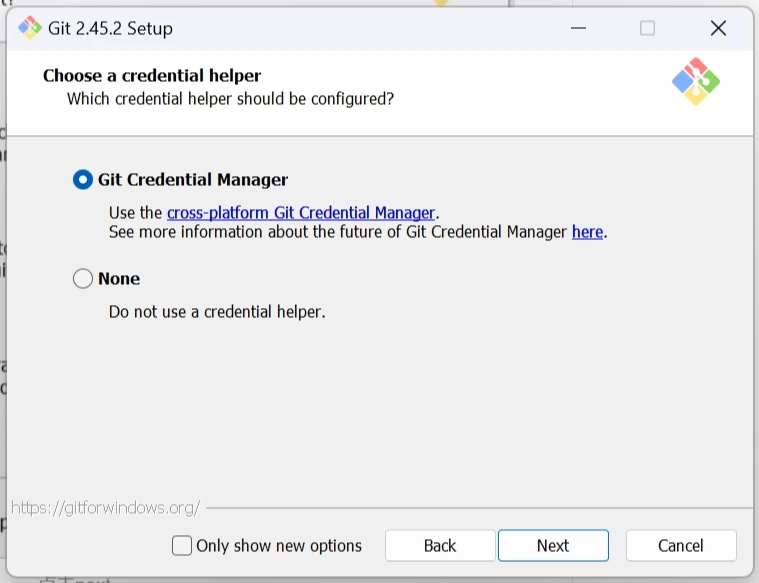Click the Git icon in the title bar
This screenshot has width=759, height=583.
29,28
